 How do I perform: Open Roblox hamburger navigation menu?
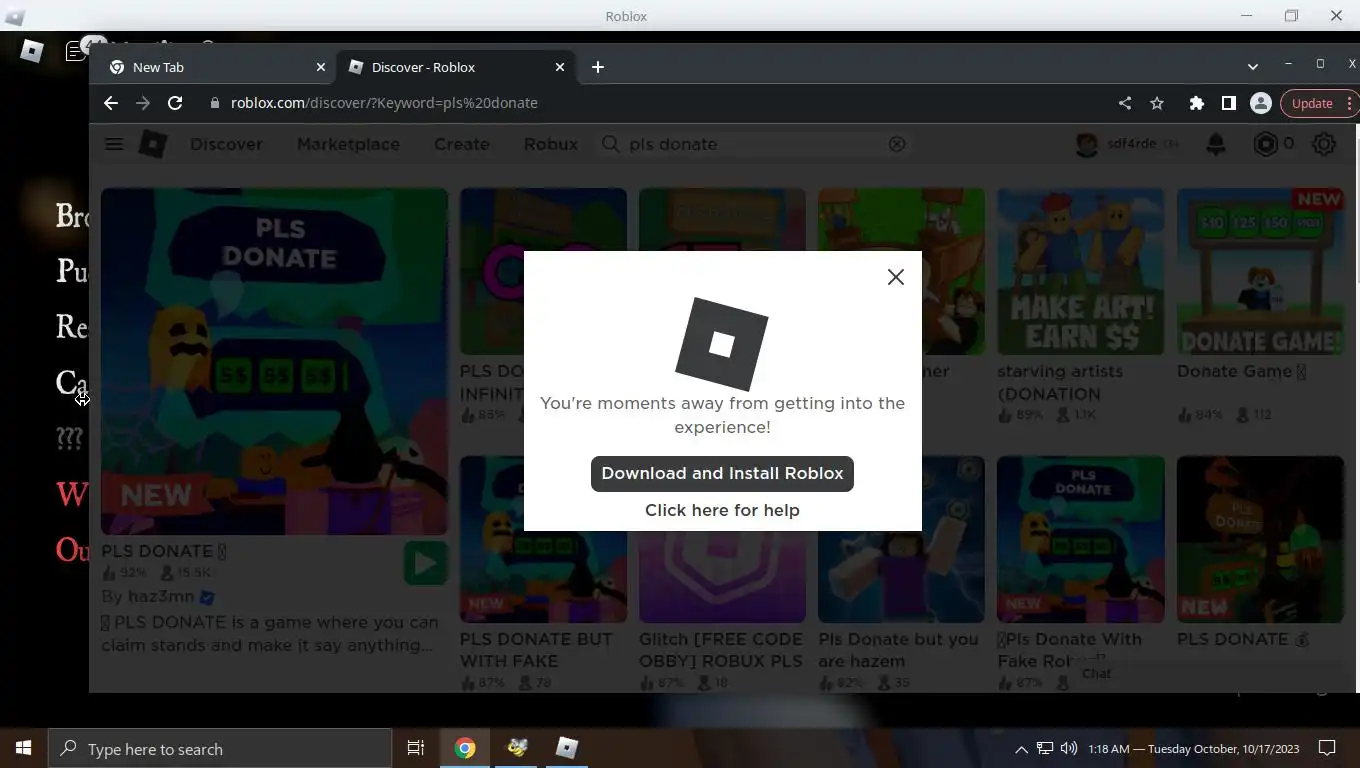pyautogui.click(x=114, y=144)
